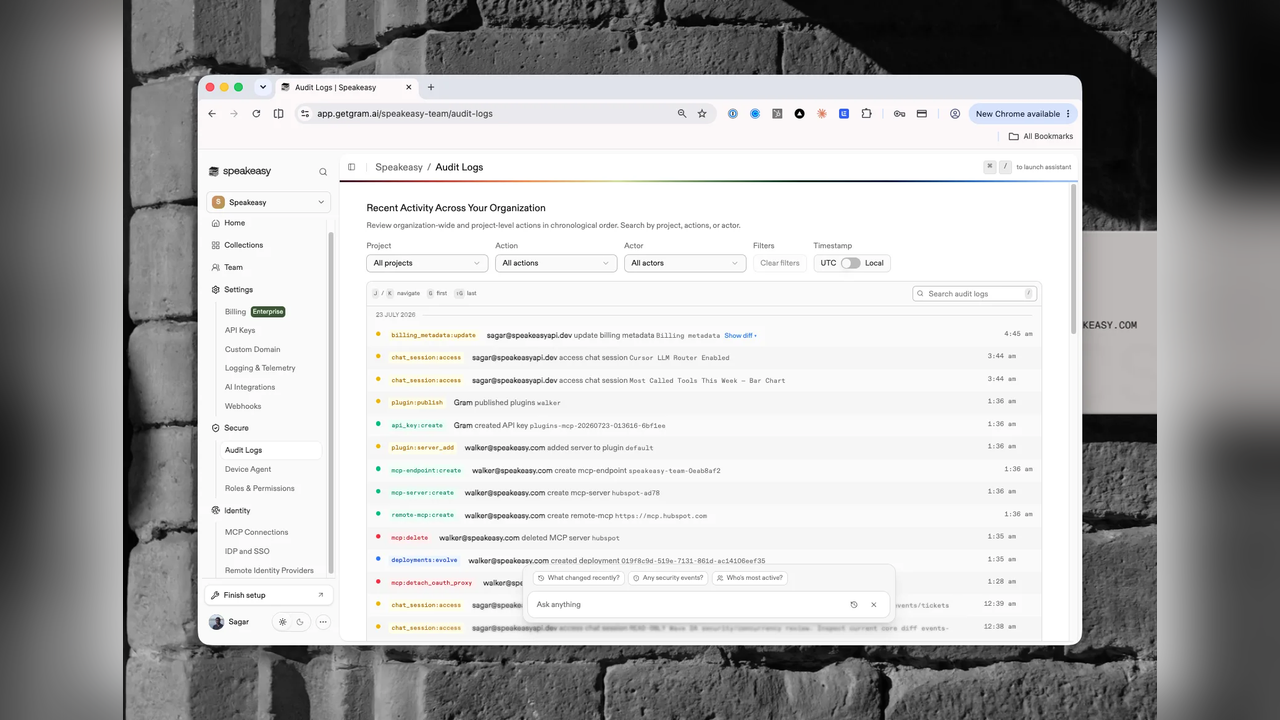Open Chrome profile icon
The height and width of the screenshot is (720, 1280).
tap(955, 114)
